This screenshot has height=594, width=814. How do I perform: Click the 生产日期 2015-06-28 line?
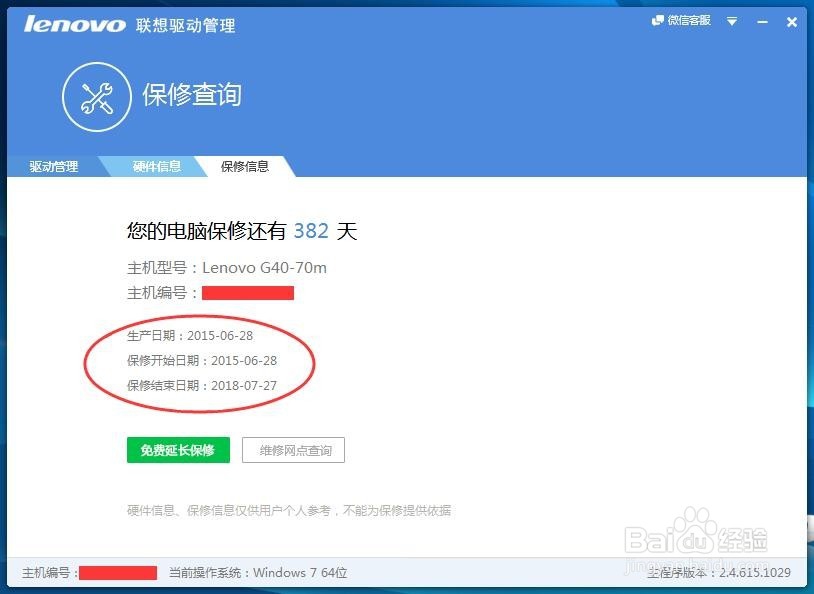[190, 335]
